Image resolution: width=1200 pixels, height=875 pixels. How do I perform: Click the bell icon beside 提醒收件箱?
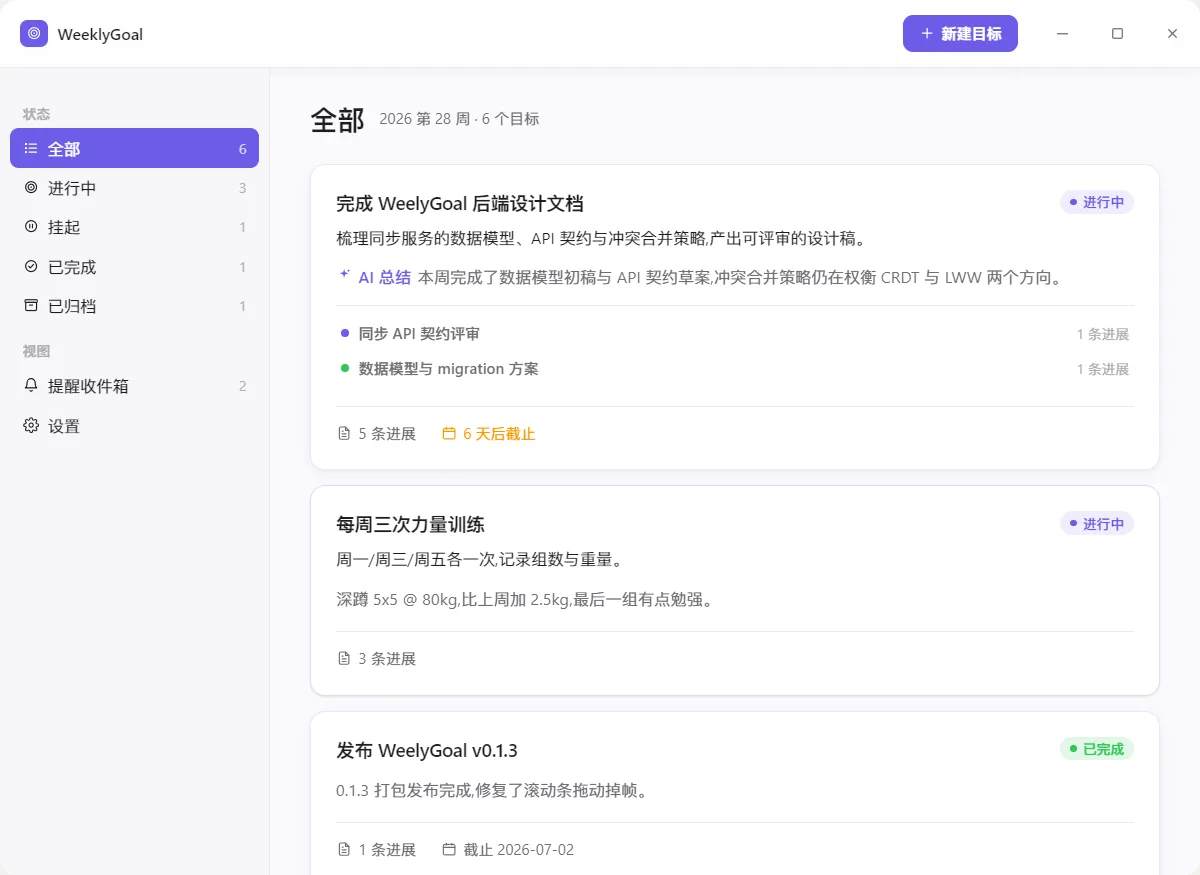click(31, 386)
